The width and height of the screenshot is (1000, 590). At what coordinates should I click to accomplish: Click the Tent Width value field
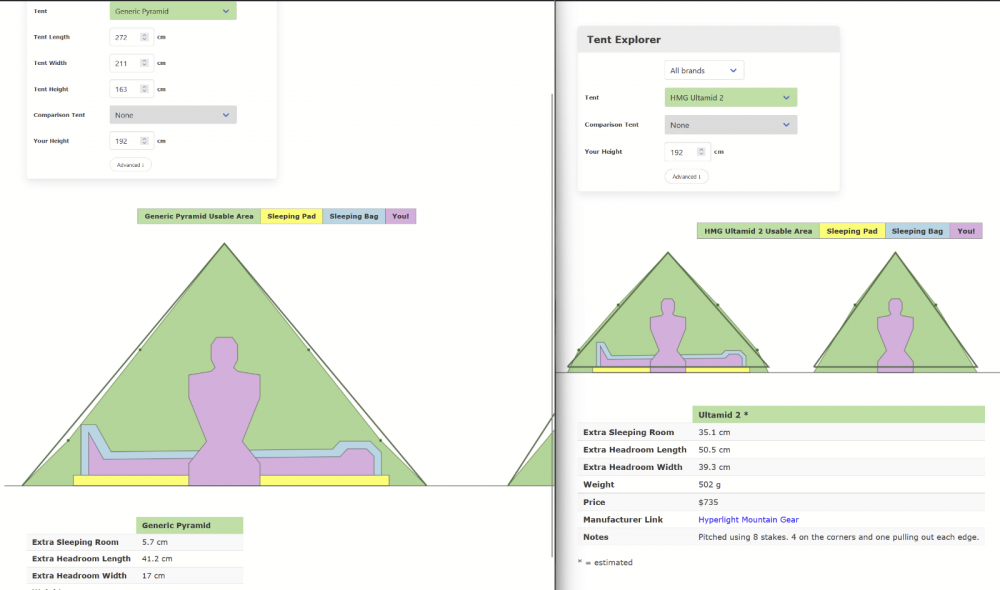coord(124,63)
